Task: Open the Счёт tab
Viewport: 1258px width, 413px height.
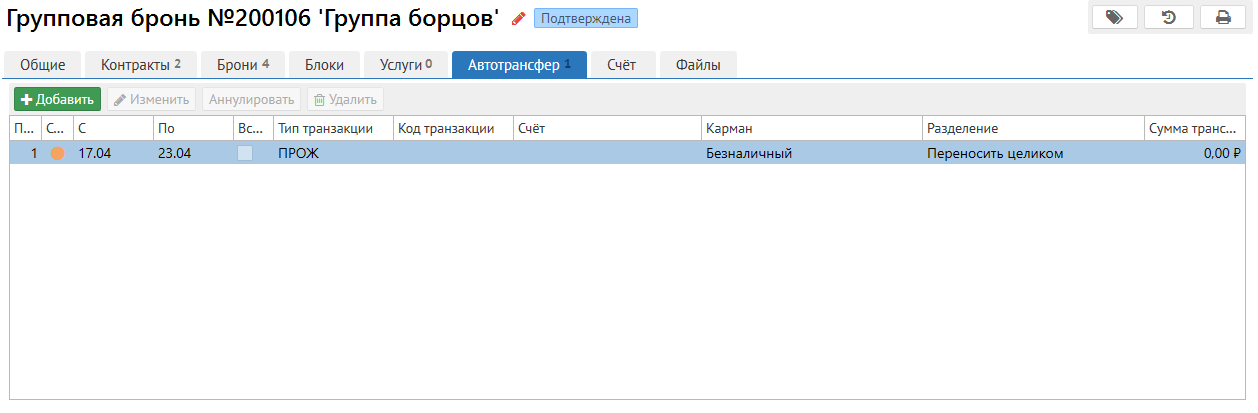Action: coord(622,65)
